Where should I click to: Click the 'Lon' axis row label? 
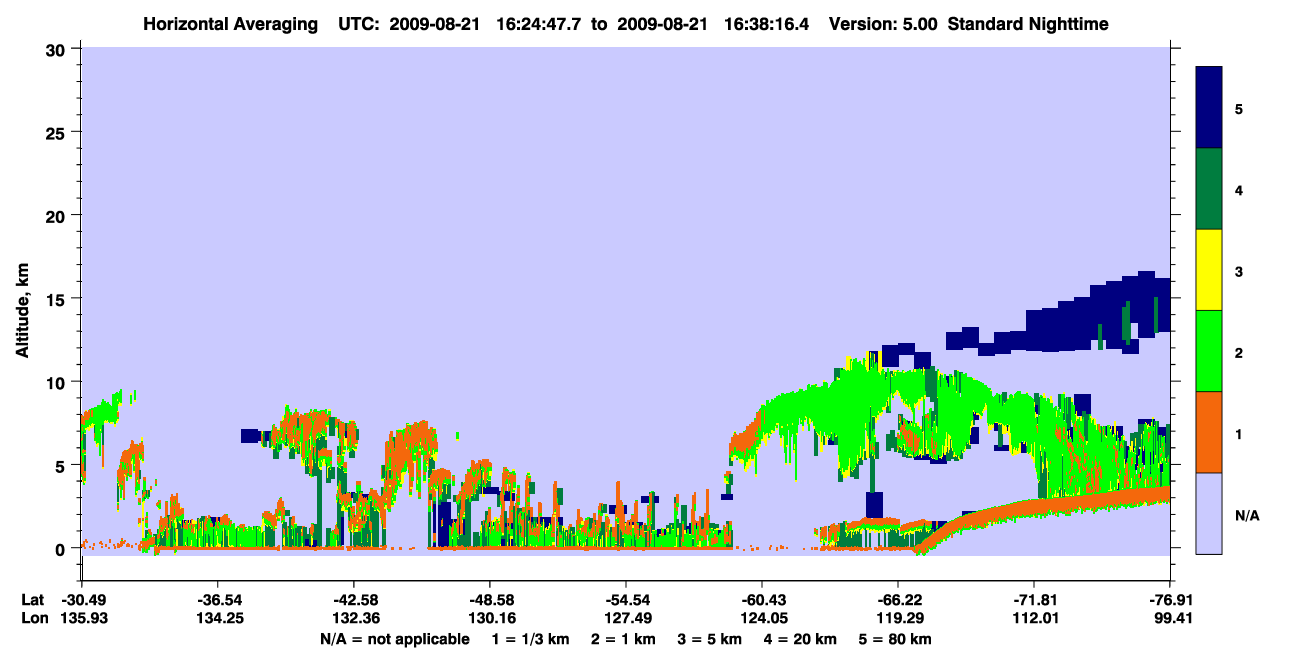[33, 618]
